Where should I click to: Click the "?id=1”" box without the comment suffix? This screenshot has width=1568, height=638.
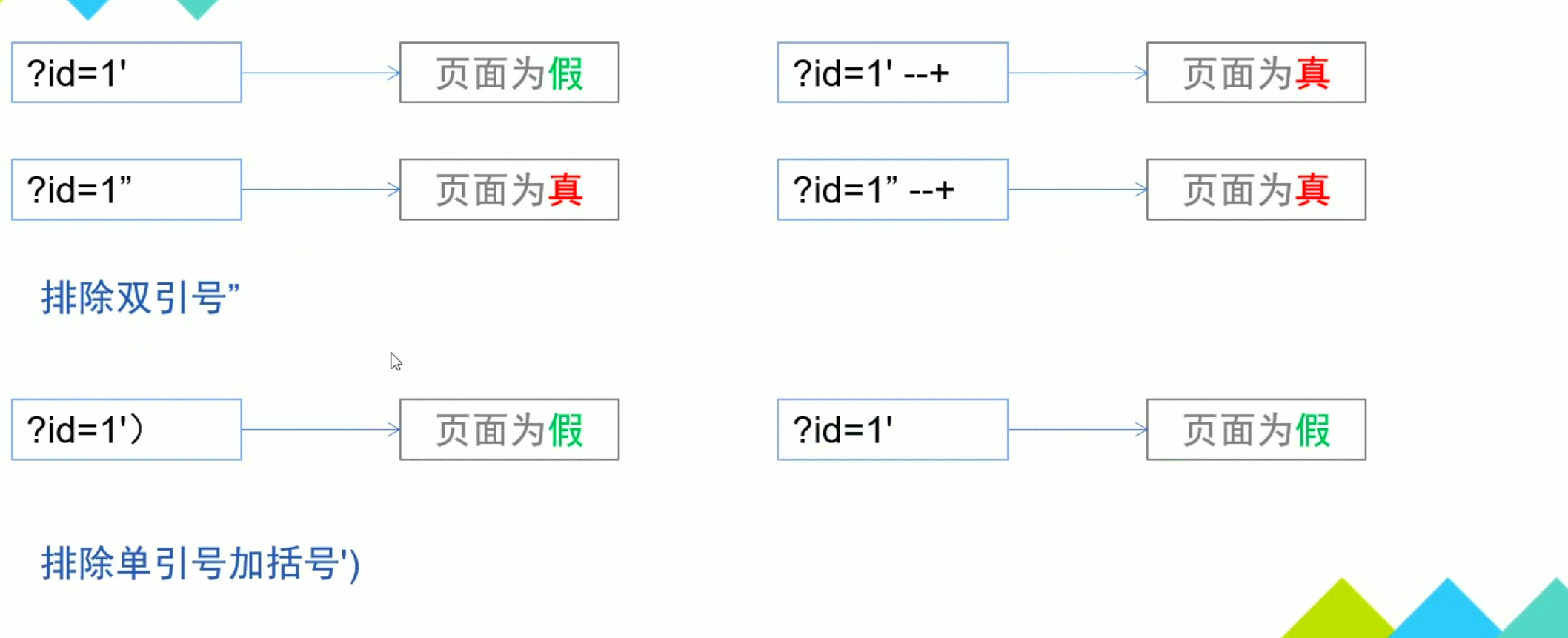click(x=127, y=190)
